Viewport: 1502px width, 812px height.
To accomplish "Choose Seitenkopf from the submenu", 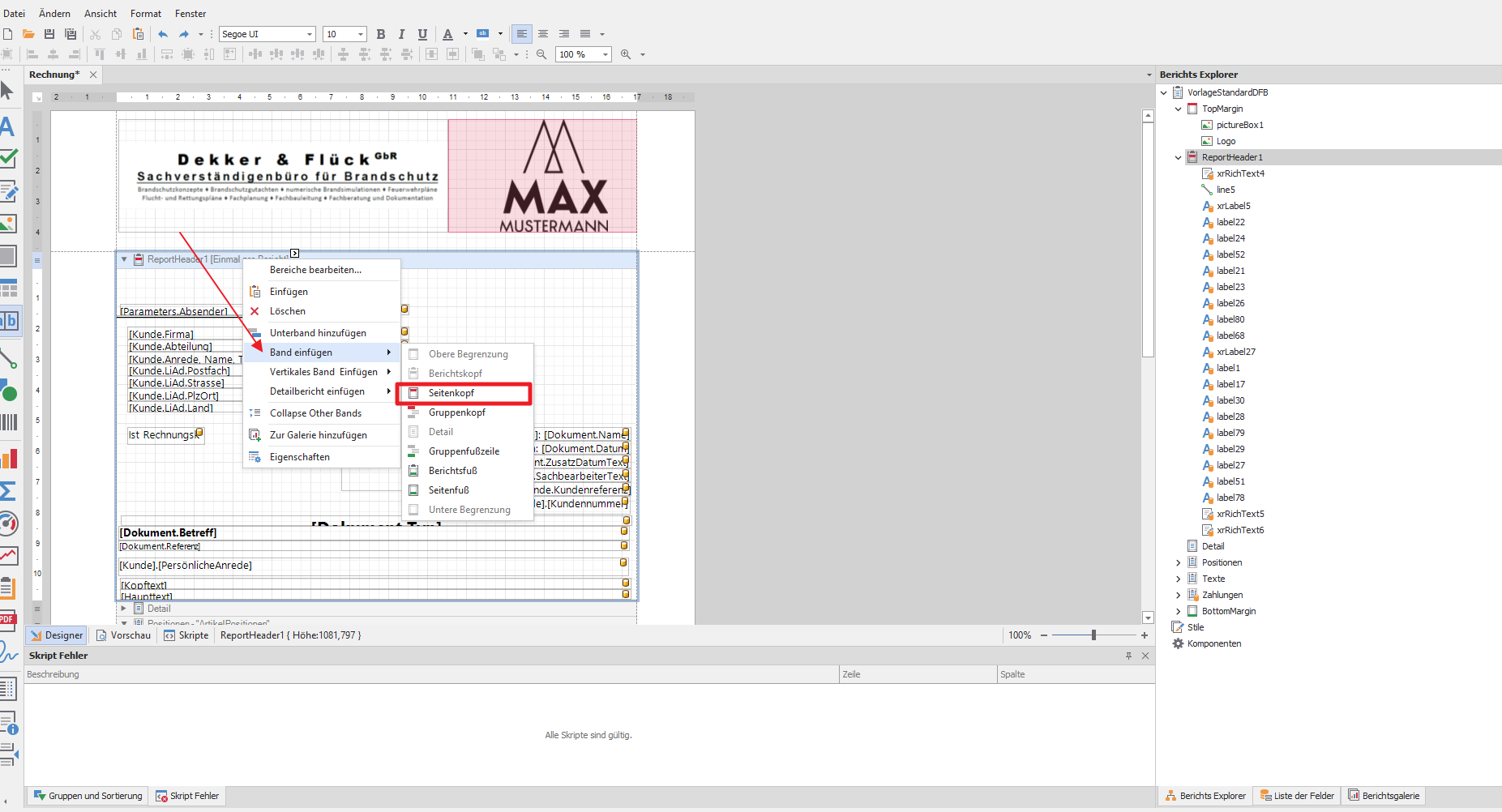I will pyautogui.click(x=451, y=393).
